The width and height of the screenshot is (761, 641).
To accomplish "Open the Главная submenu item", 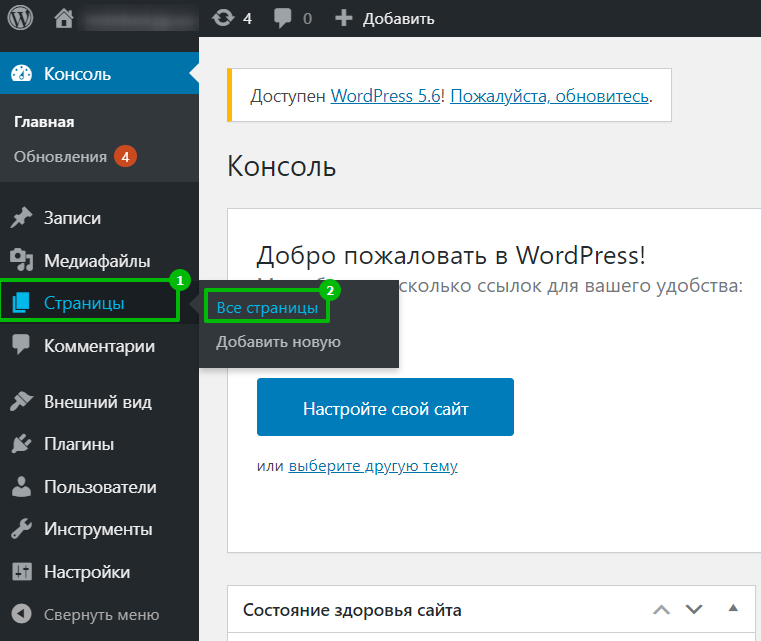I will (x=44, y=121).
